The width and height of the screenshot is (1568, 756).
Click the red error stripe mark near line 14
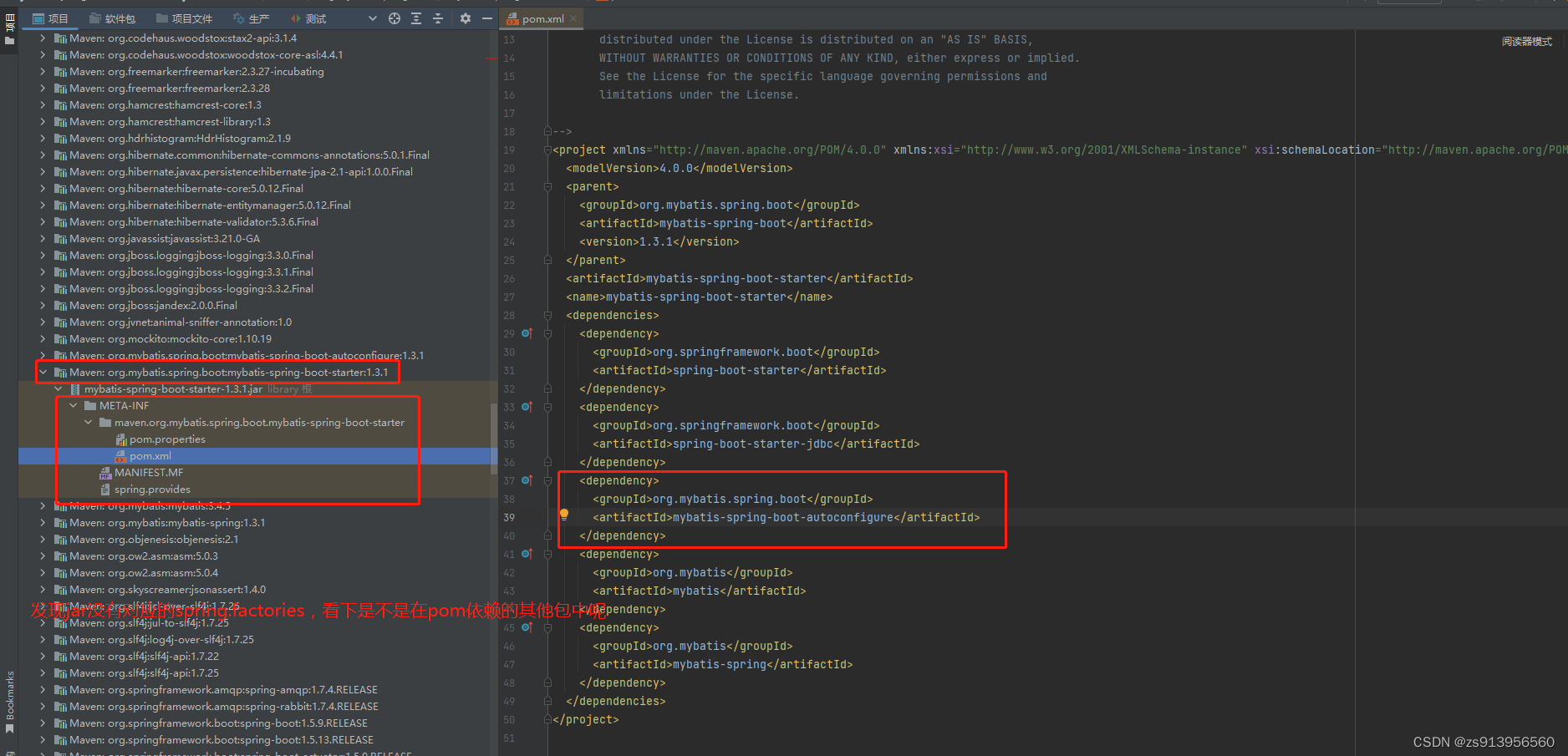point(491,58)
